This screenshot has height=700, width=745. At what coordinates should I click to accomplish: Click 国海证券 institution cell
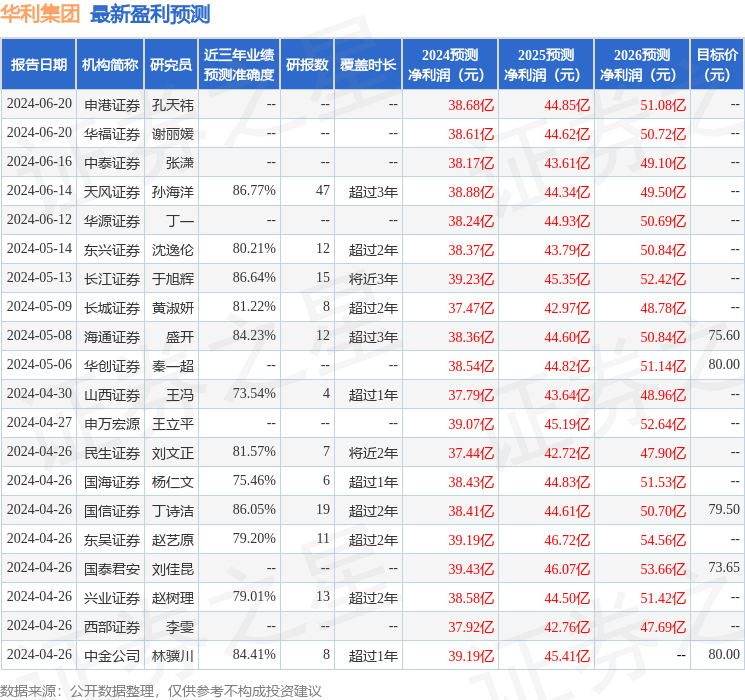(x=112, y=482)
